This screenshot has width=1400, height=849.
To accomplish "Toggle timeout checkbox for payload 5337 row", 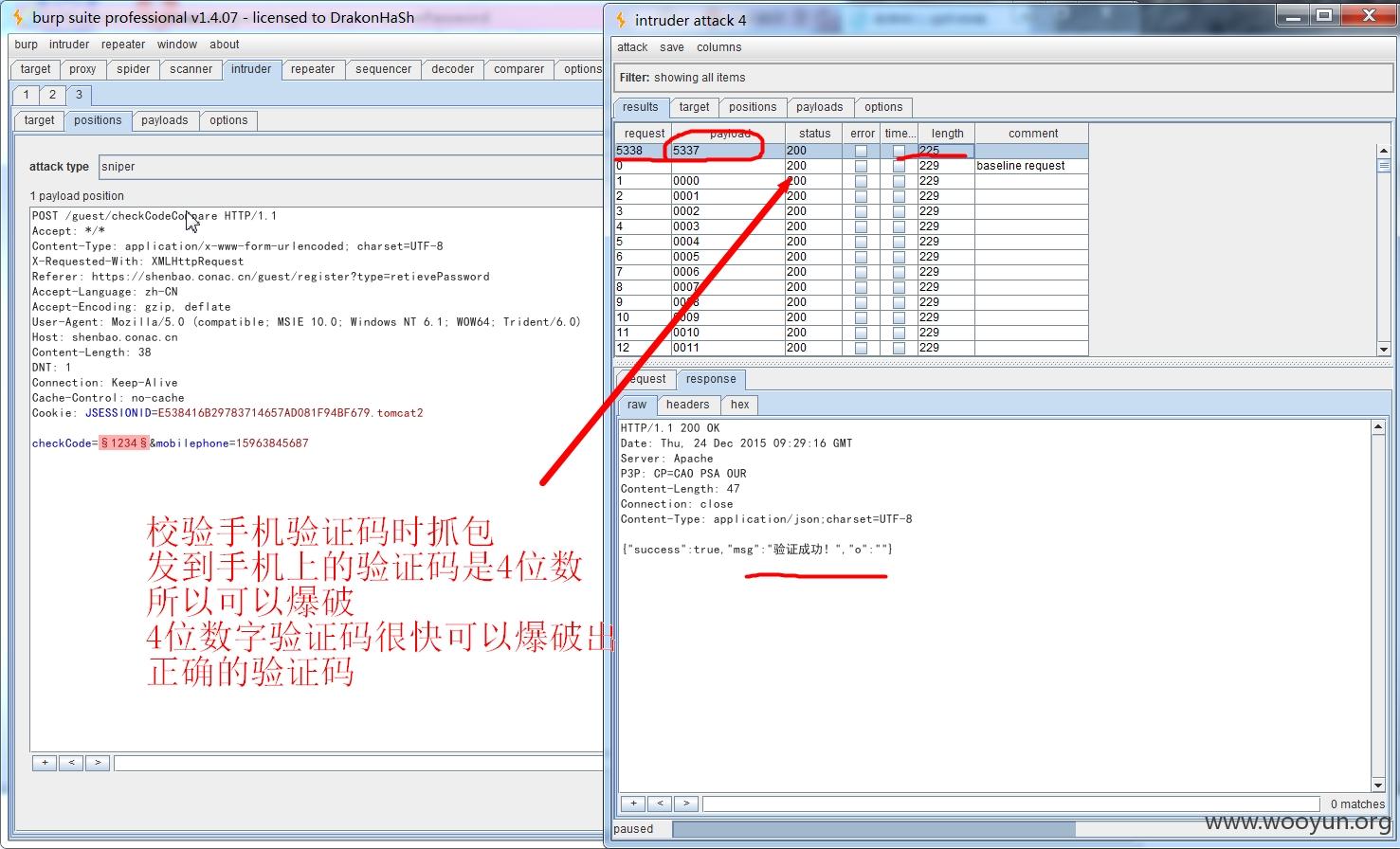I will pos(899,151).
